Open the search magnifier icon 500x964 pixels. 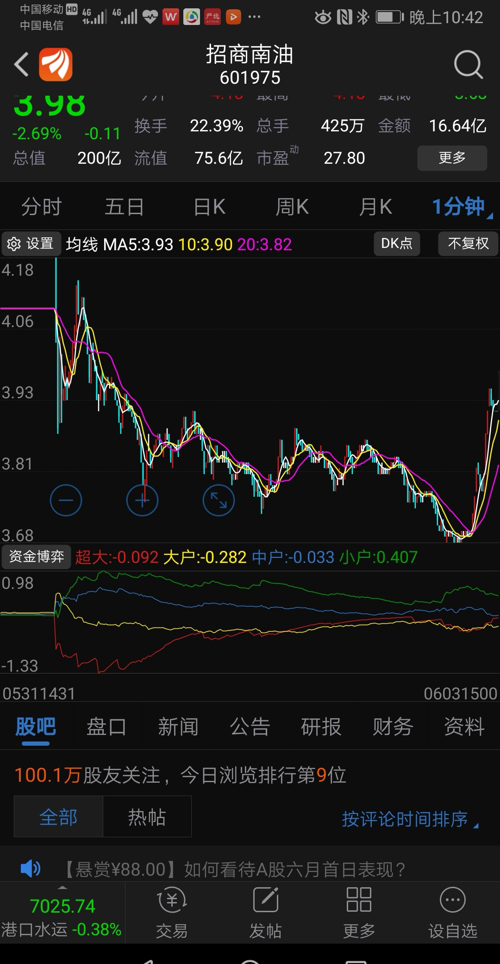[x=469, y=65]
